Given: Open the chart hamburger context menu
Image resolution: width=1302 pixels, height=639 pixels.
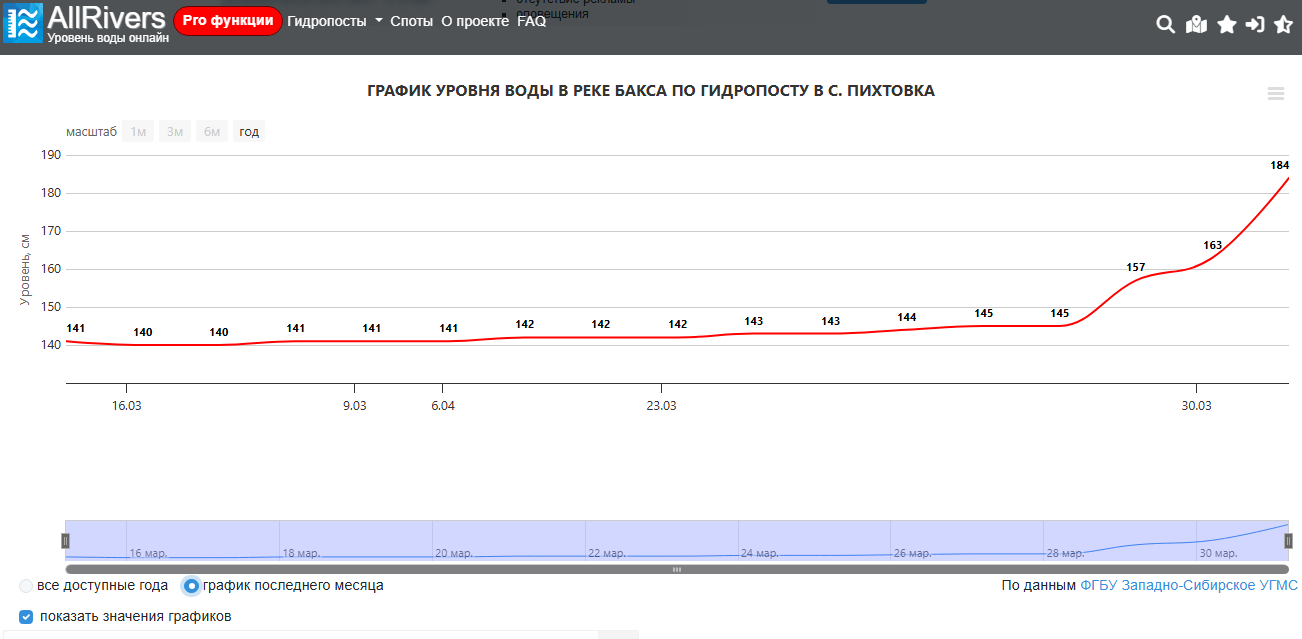Looking at the screenshot, I should (x=1275, y=93).
